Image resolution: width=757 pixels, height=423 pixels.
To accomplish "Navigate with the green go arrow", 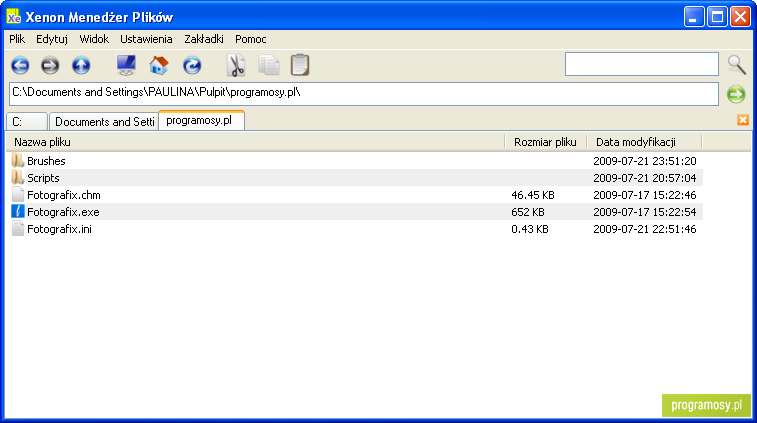I will click(x=736, y=94).
